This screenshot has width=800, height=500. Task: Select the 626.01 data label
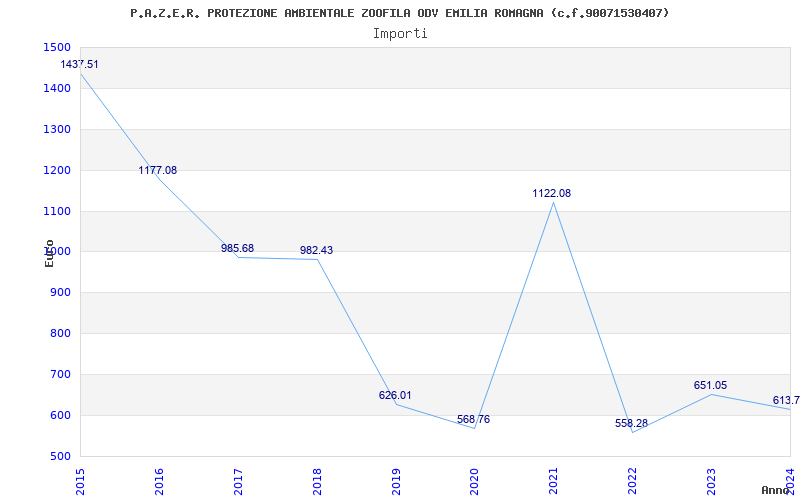395,395
